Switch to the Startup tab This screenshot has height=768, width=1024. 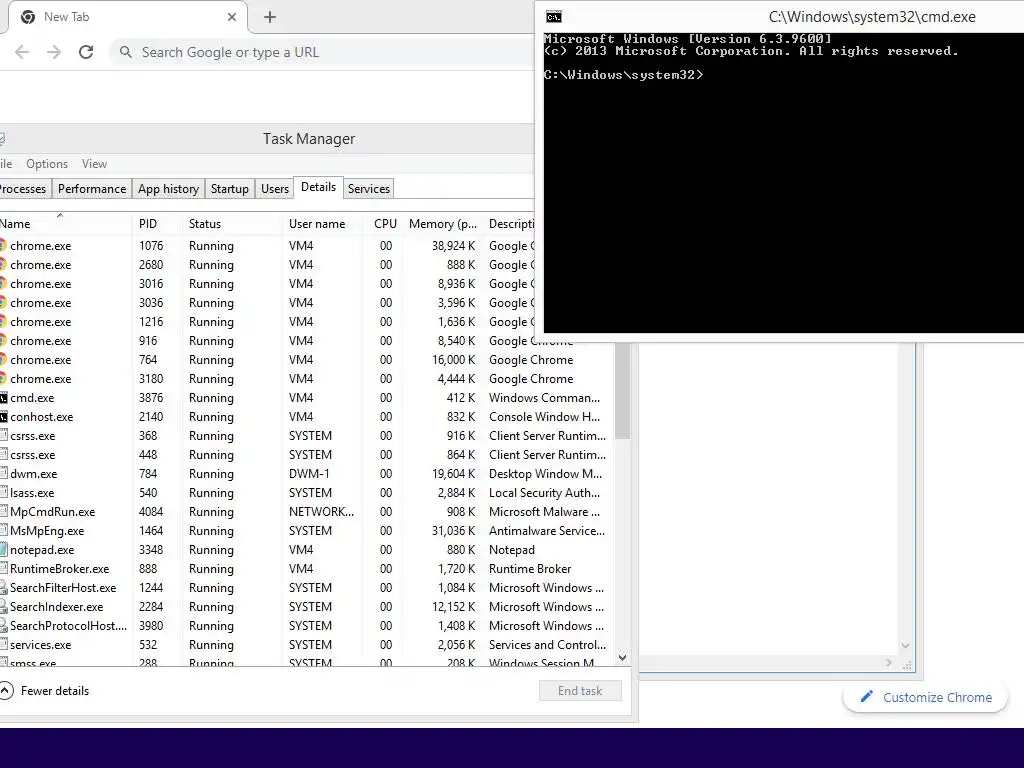click(x=229, y=189)
